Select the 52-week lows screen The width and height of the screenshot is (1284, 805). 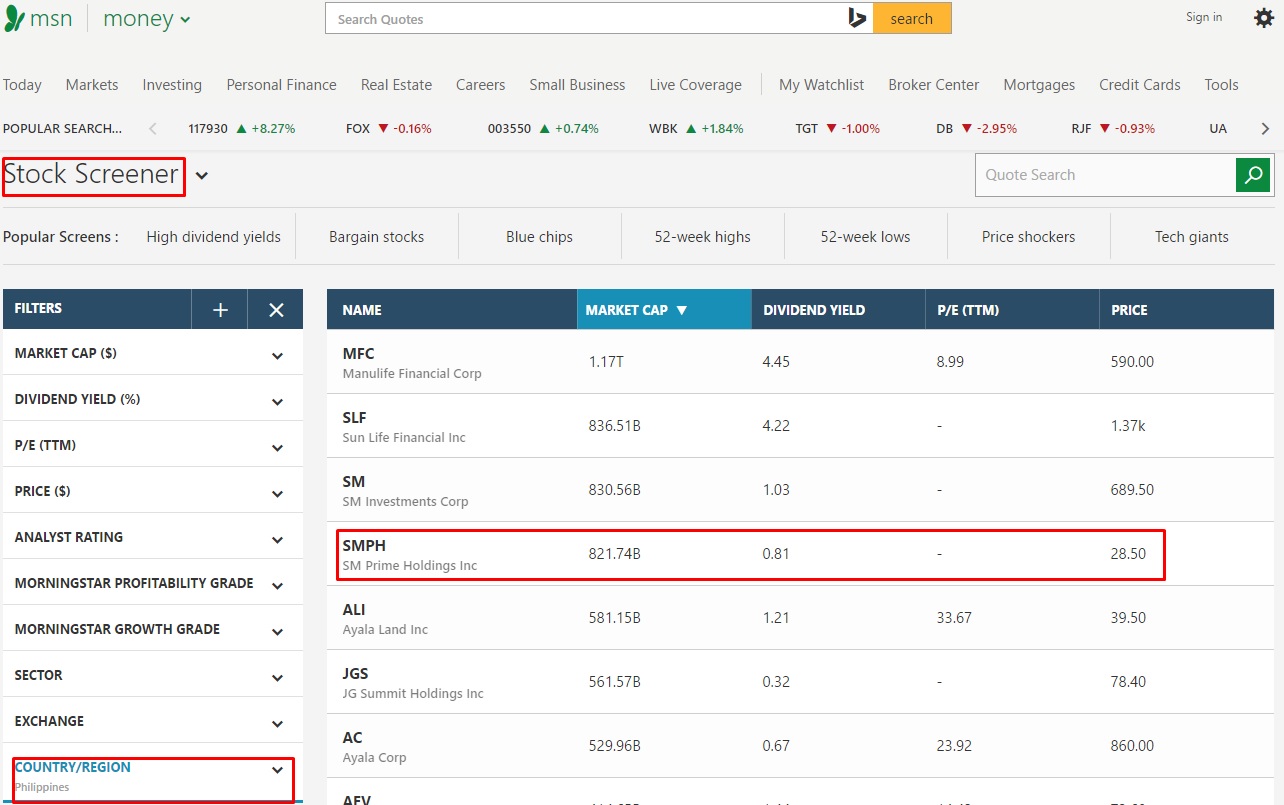(x=866, y=237)
